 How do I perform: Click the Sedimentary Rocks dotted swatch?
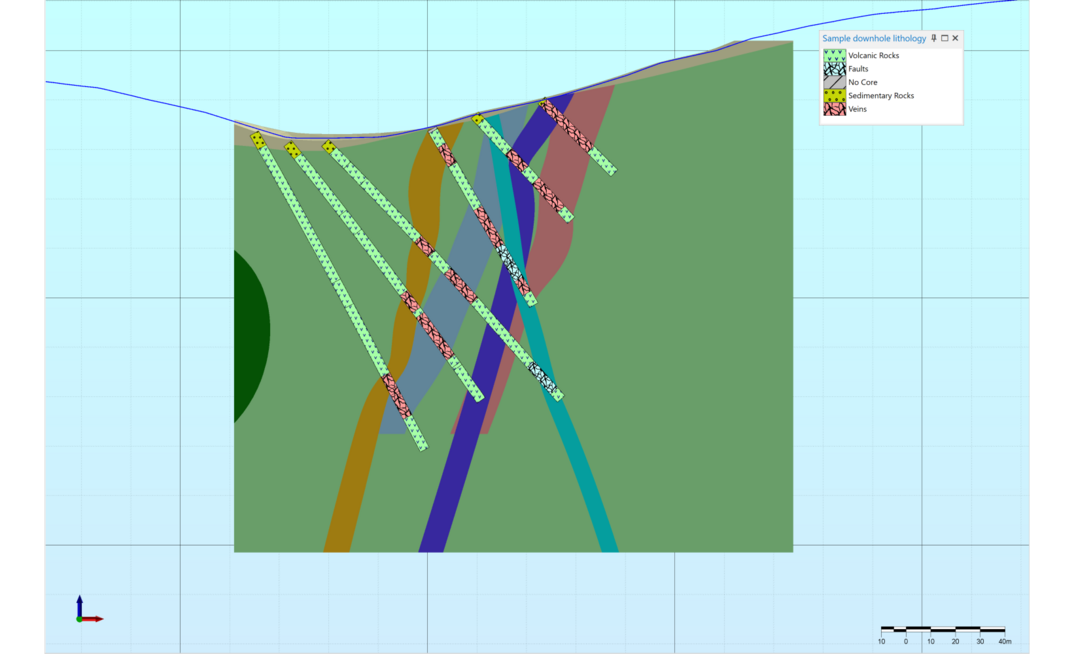835,95
